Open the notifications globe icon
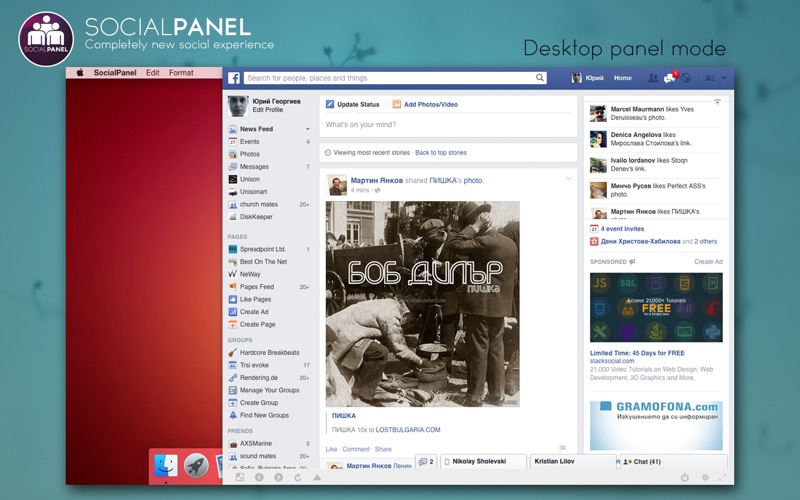800x500 pixels. pos(686,78)
